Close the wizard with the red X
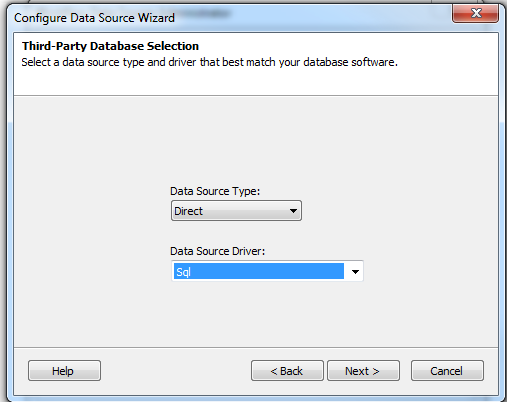 point(475,13)
